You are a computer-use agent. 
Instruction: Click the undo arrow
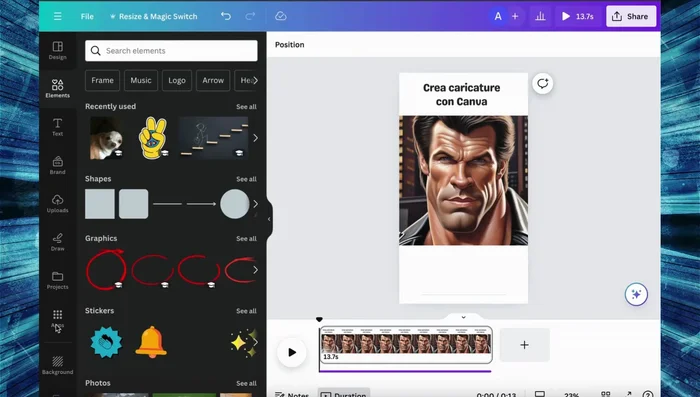click(226, 17)
